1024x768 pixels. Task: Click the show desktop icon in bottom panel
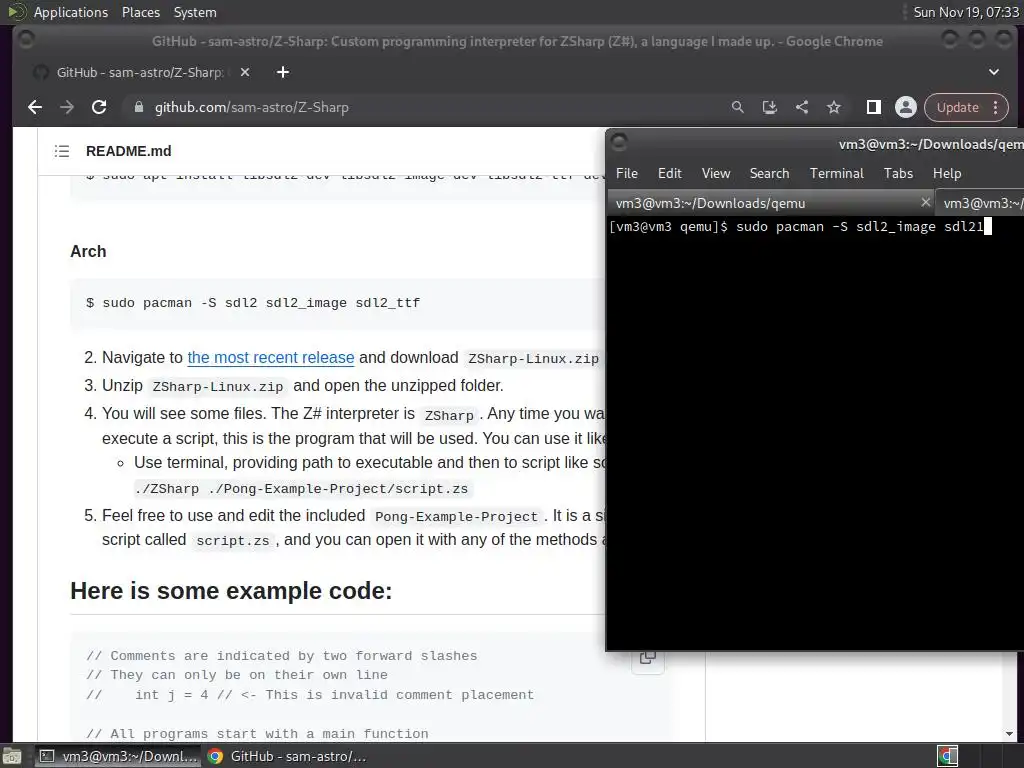click(x=12, y=756)
